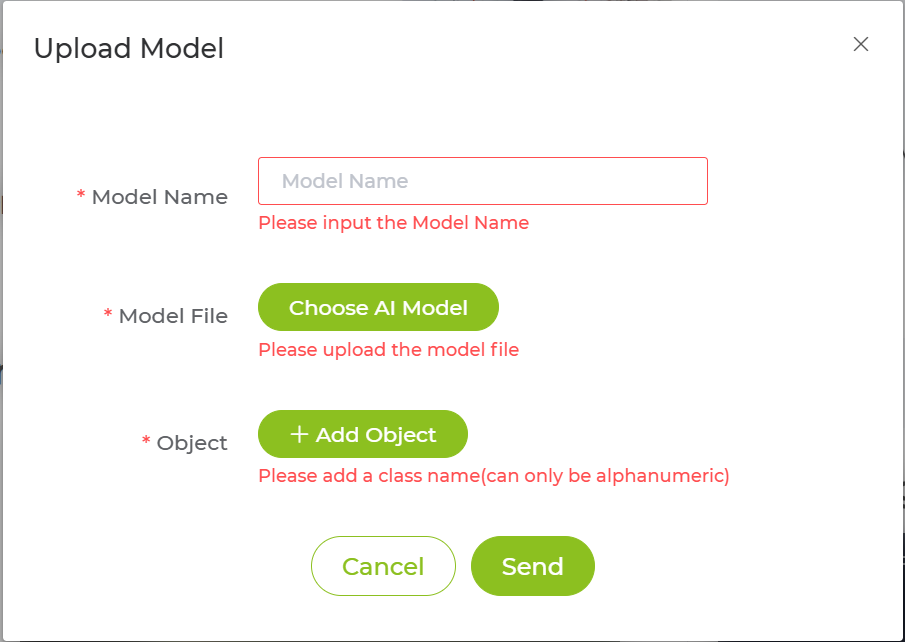This screenshot has height=642, width=905.
Task: Click the Model Name field label
Action: tap(160, 197)
